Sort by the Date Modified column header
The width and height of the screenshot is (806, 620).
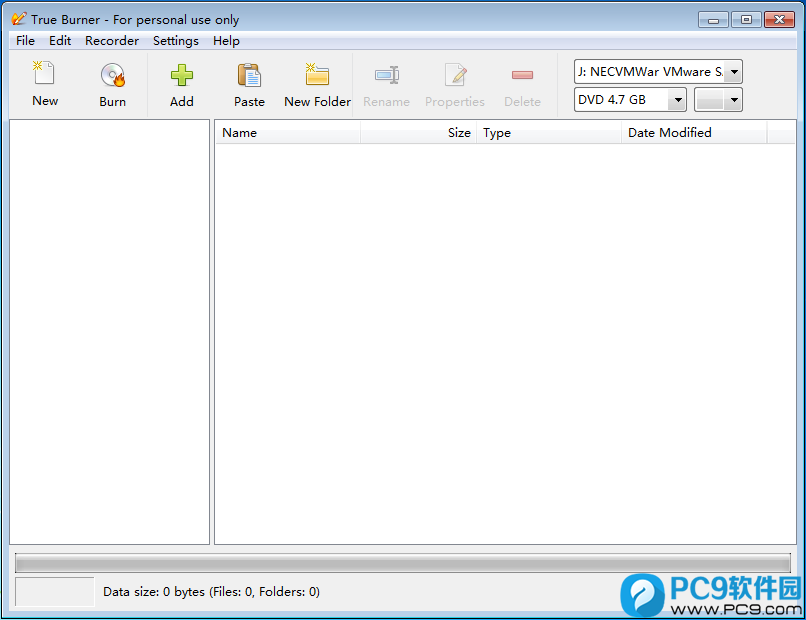tap(694, 133)
